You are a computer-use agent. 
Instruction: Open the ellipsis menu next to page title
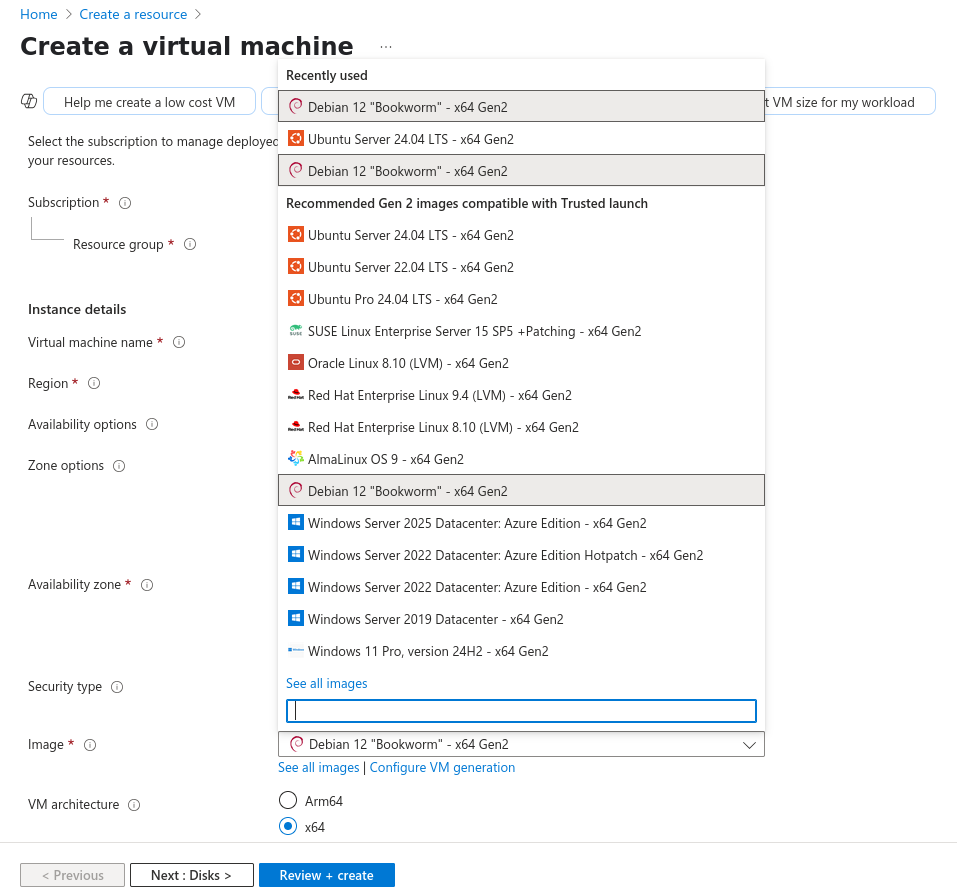click(x=386, y=47)
